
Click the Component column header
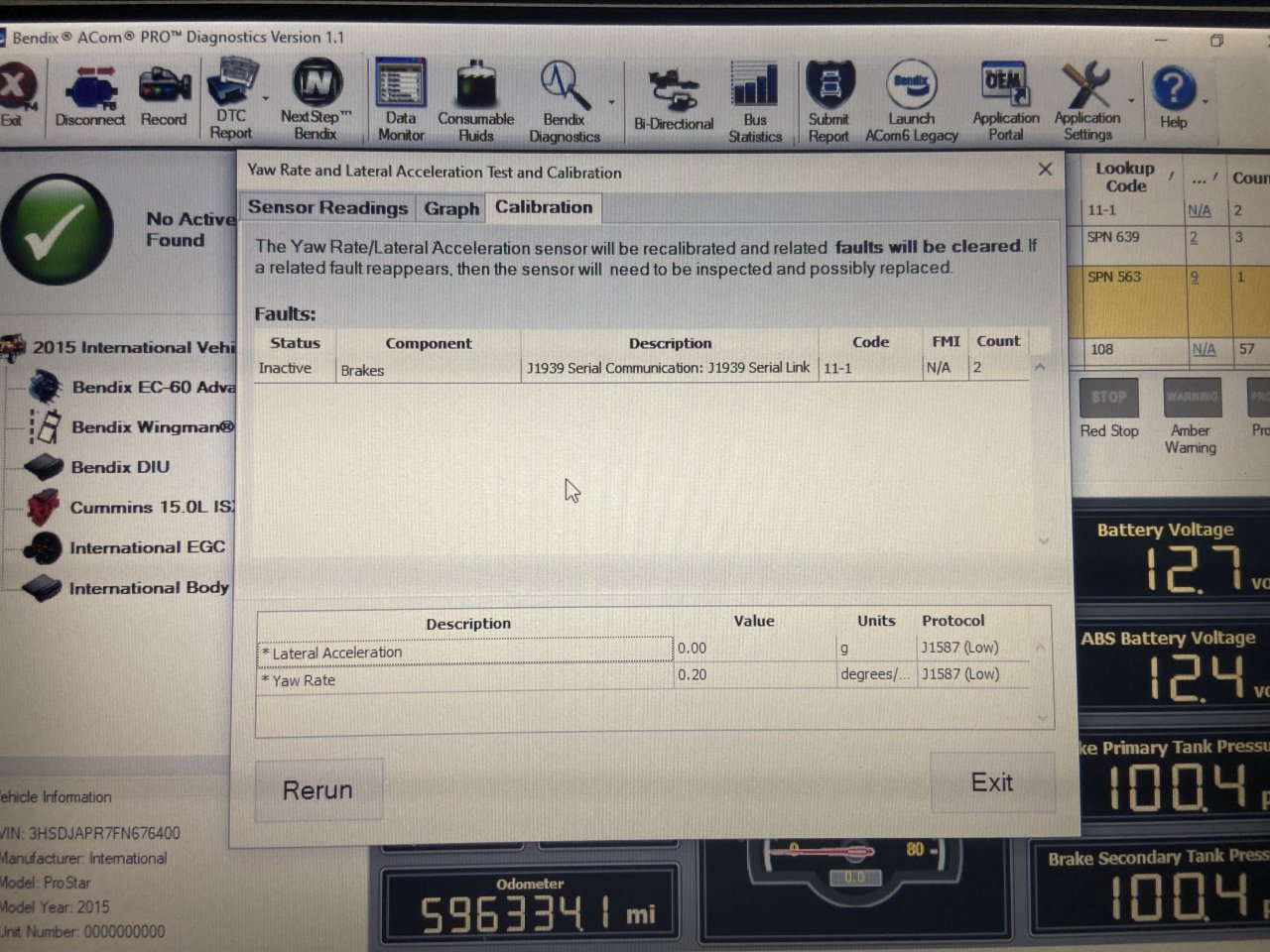tap(429, 343)
